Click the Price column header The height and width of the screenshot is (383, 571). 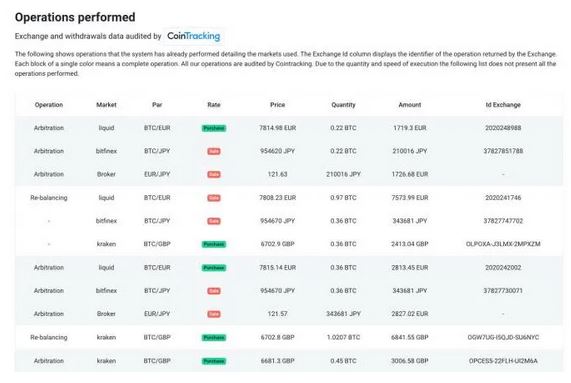click(277, 105)
